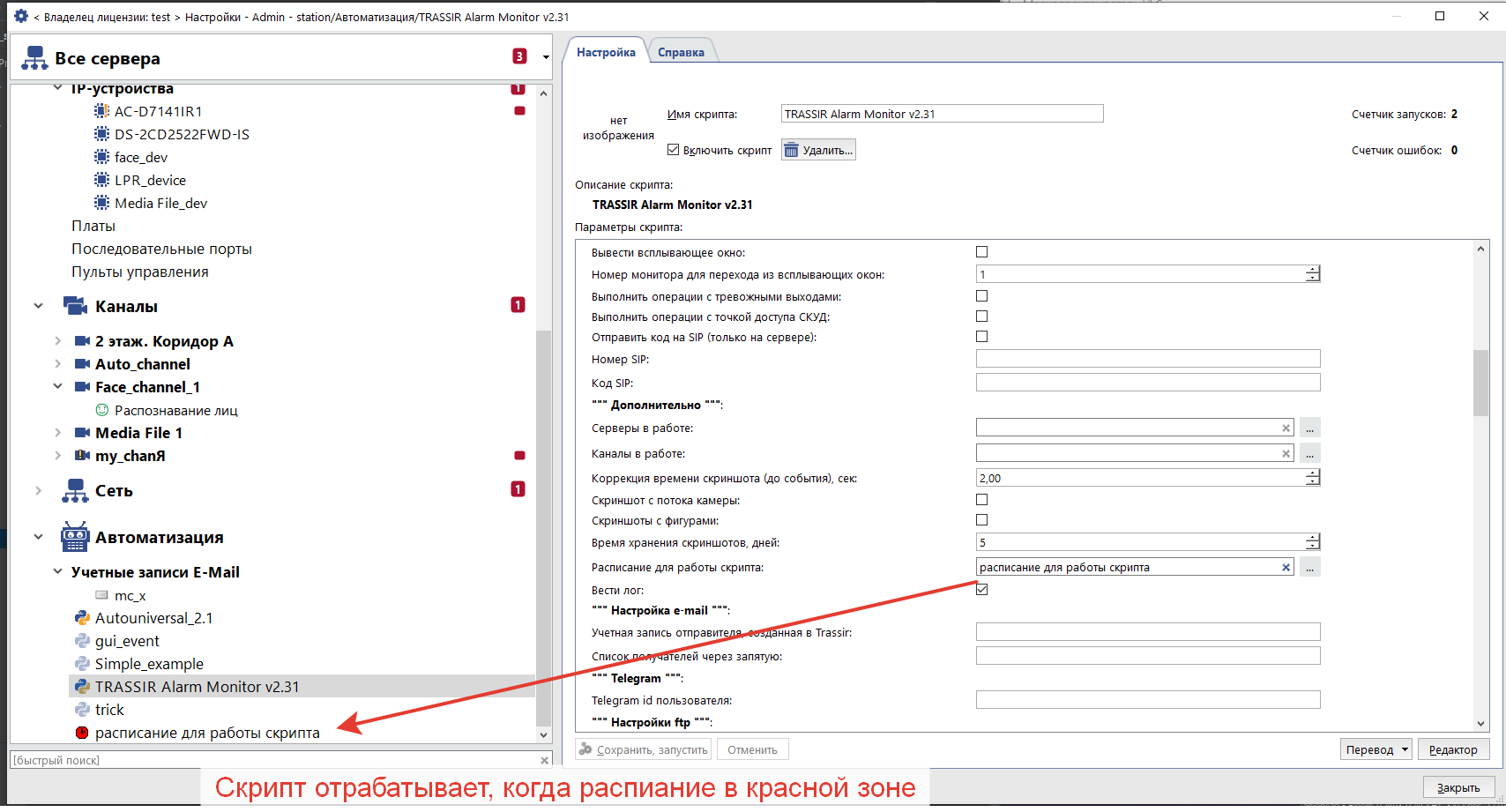Click the red schedule clock icon
This screenshot has height=812, width=1506.
click(x=82, y=733)
